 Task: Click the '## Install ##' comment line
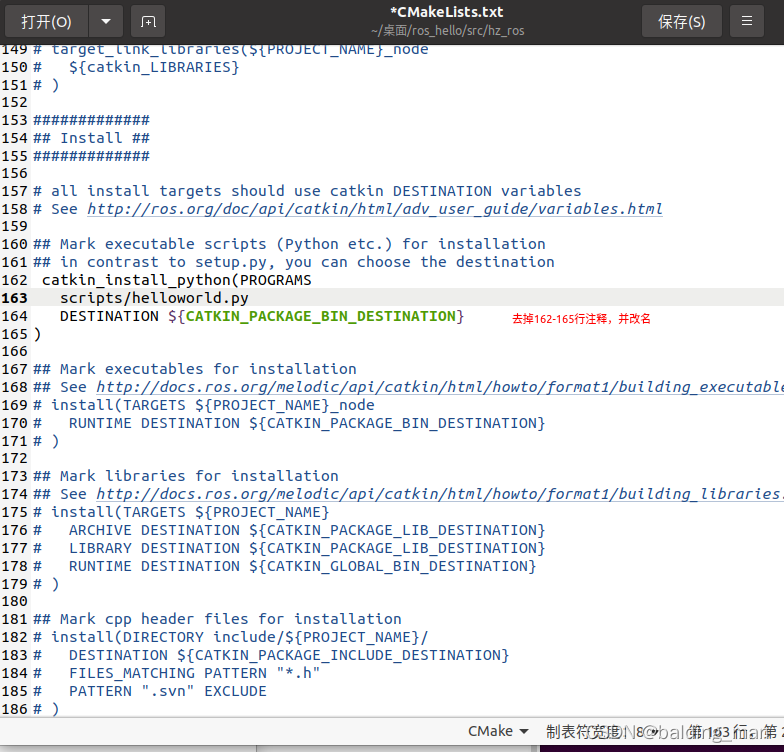92,138
